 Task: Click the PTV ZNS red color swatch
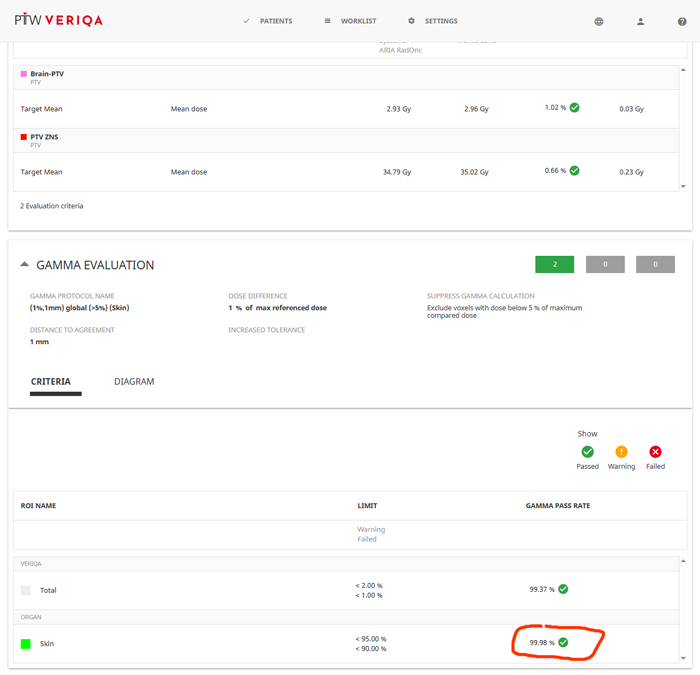pyautogui.click(x=24, y=137)
